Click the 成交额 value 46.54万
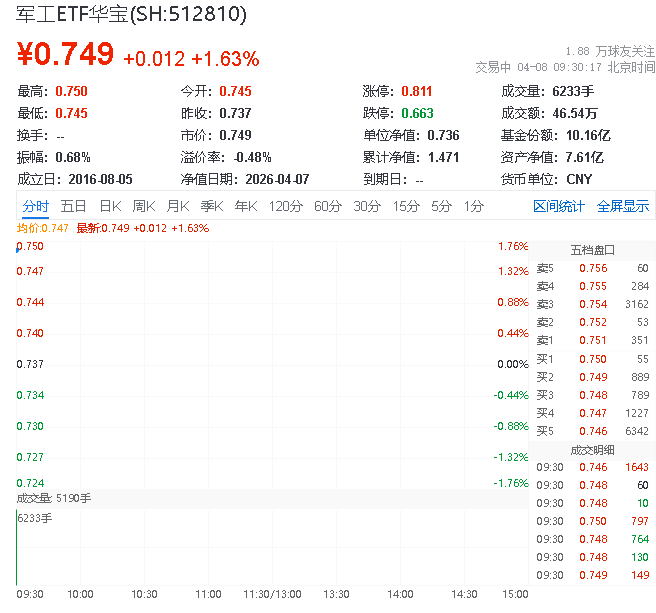656x613 pixels. tap(575, 113)
